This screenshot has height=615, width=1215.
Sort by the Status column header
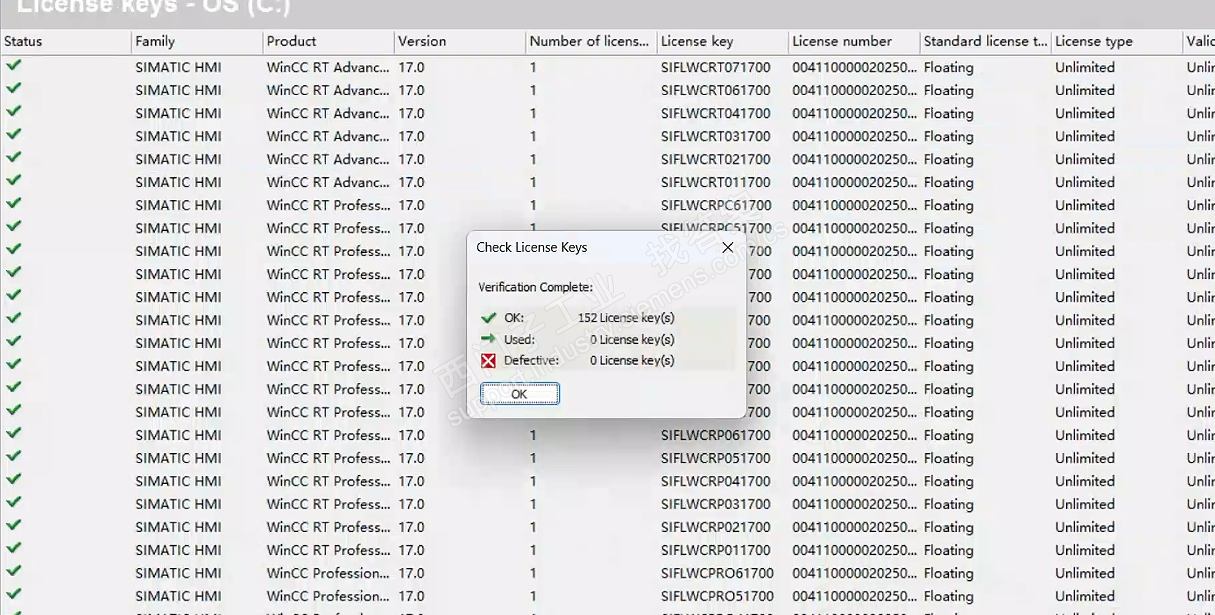pyautogui.click(x=65, y=42)
